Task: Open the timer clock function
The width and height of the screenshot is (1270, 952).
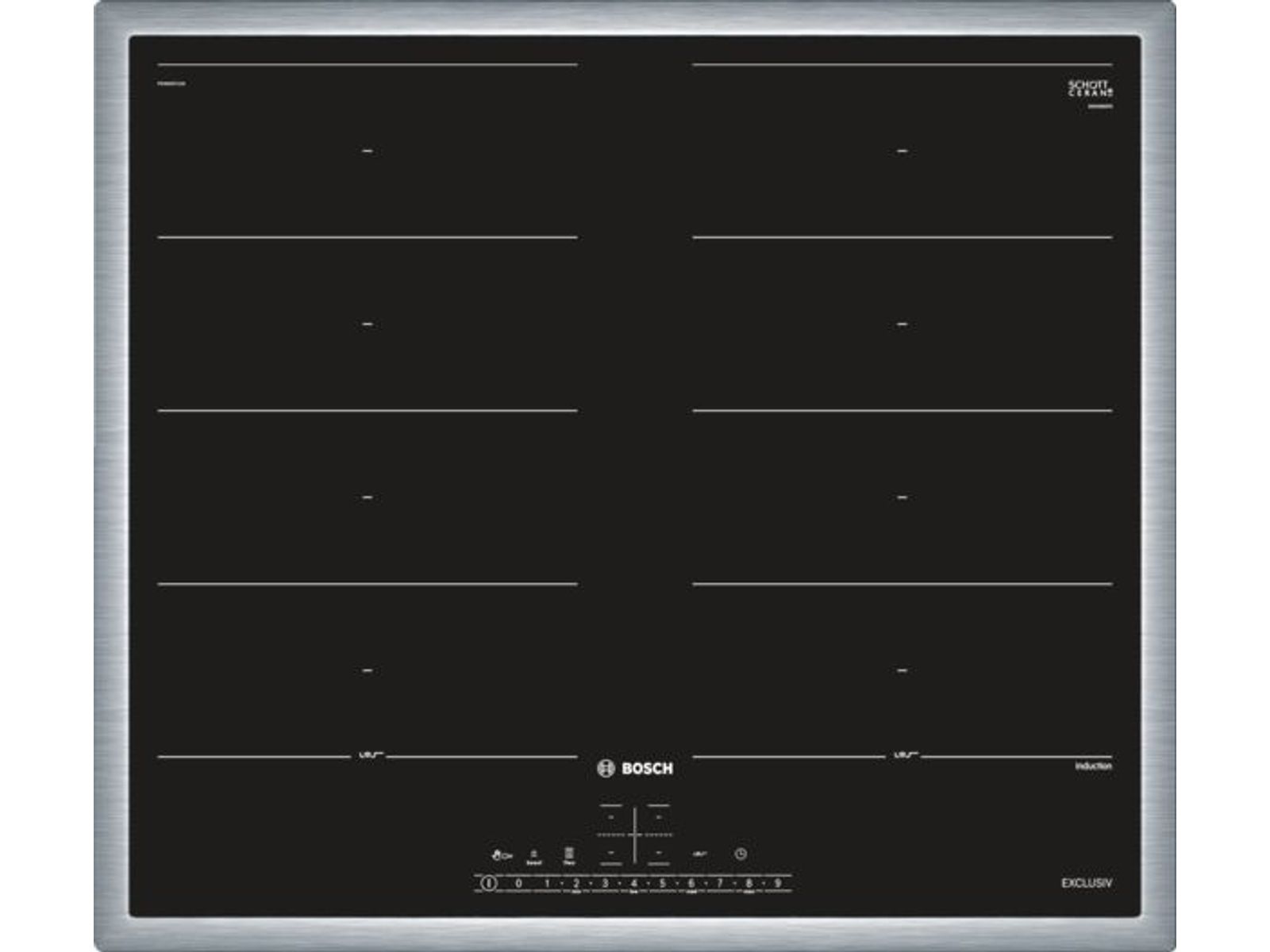Action: pos(741,854)
